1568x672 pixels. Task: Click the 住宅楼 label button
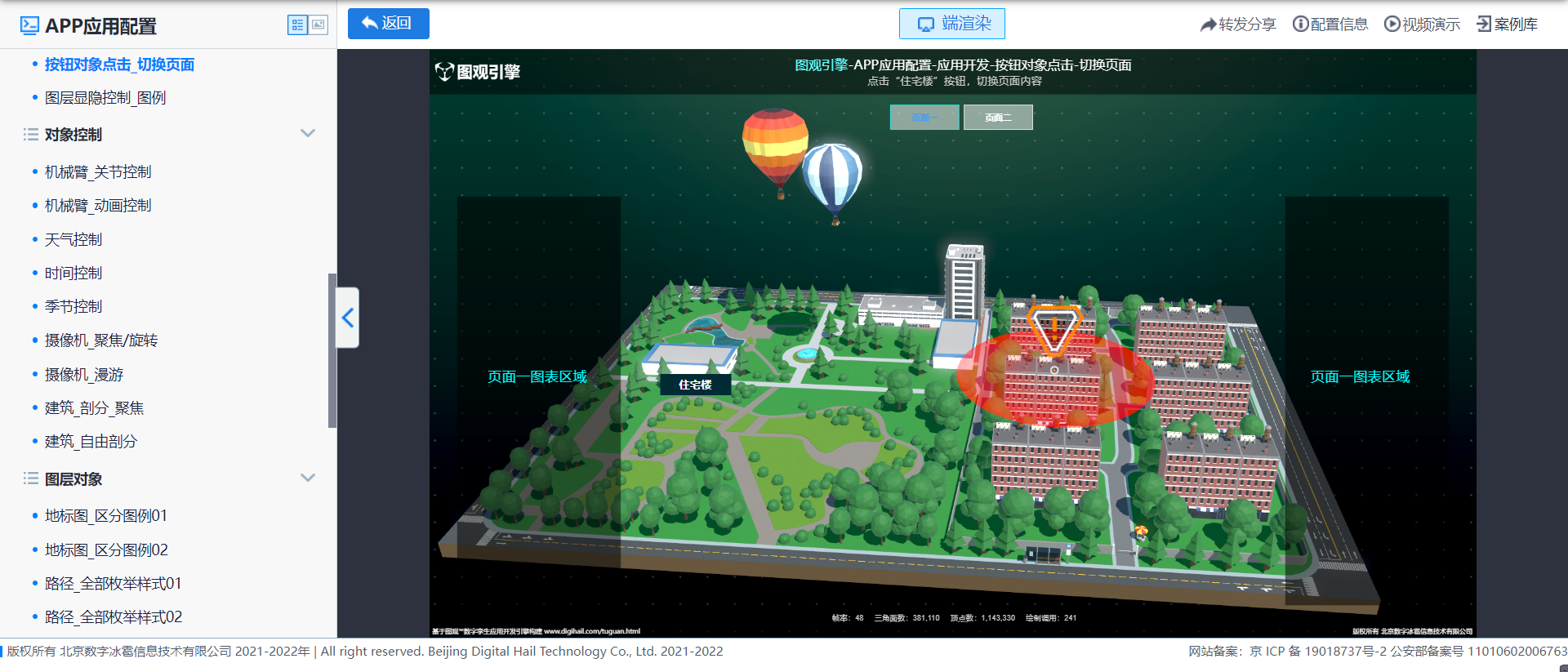coord(695,385)
